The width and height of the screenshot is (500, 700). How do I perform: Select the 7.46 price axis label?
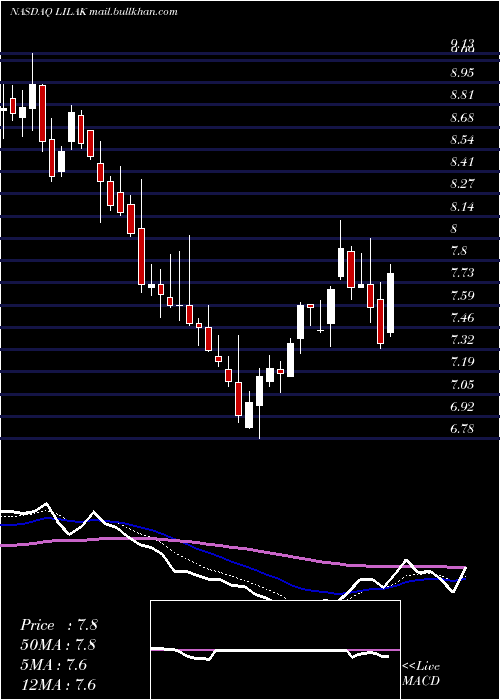pos(462,318)
